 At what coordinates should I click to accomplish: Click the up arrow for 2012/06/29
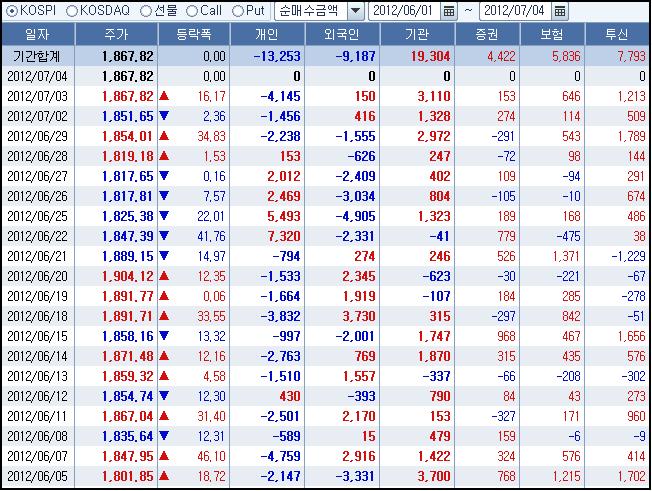coord(164,136)
